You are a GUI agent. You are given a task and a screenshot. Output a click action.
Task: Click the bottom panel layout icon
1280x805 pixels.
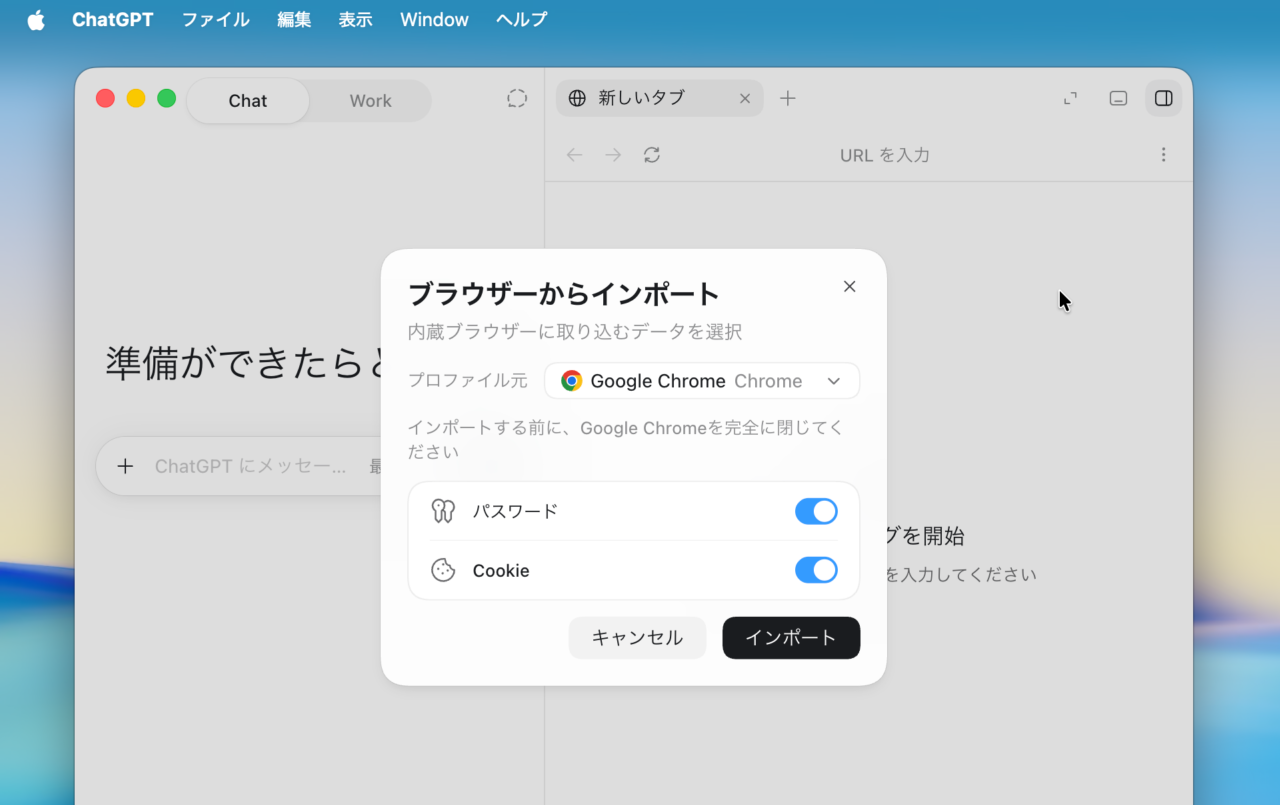tap(1119, 98)
